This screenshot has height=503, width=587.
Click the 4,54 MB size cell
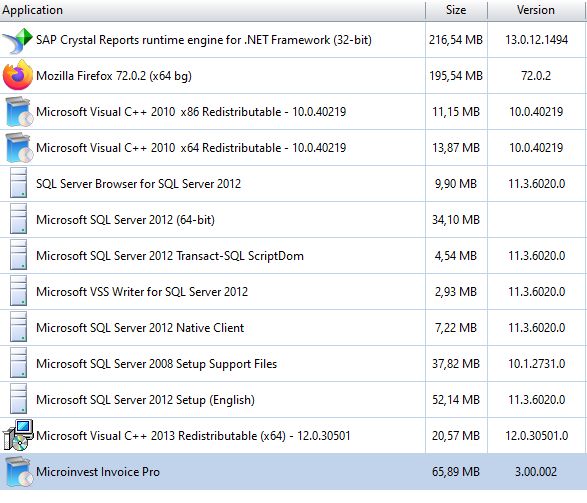click(x=456, y=256)
